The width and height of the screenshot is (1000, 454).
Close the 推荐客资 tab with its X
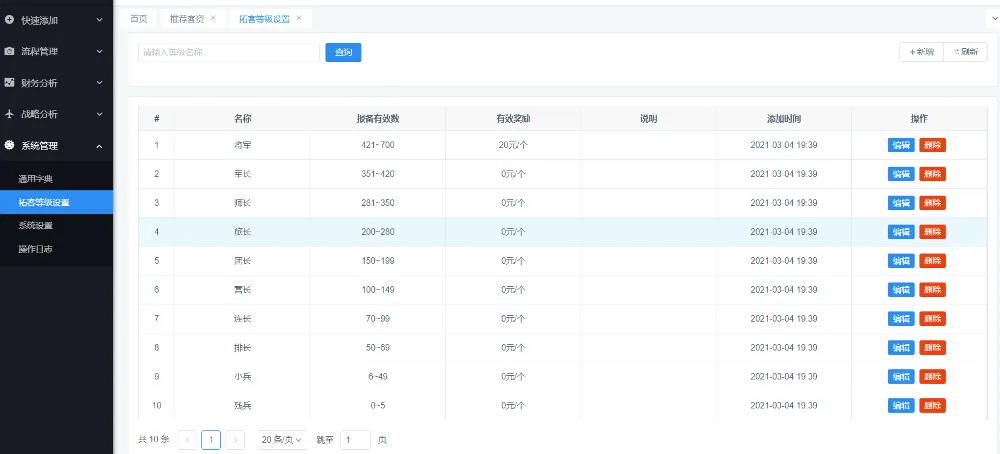pos(213,18)
